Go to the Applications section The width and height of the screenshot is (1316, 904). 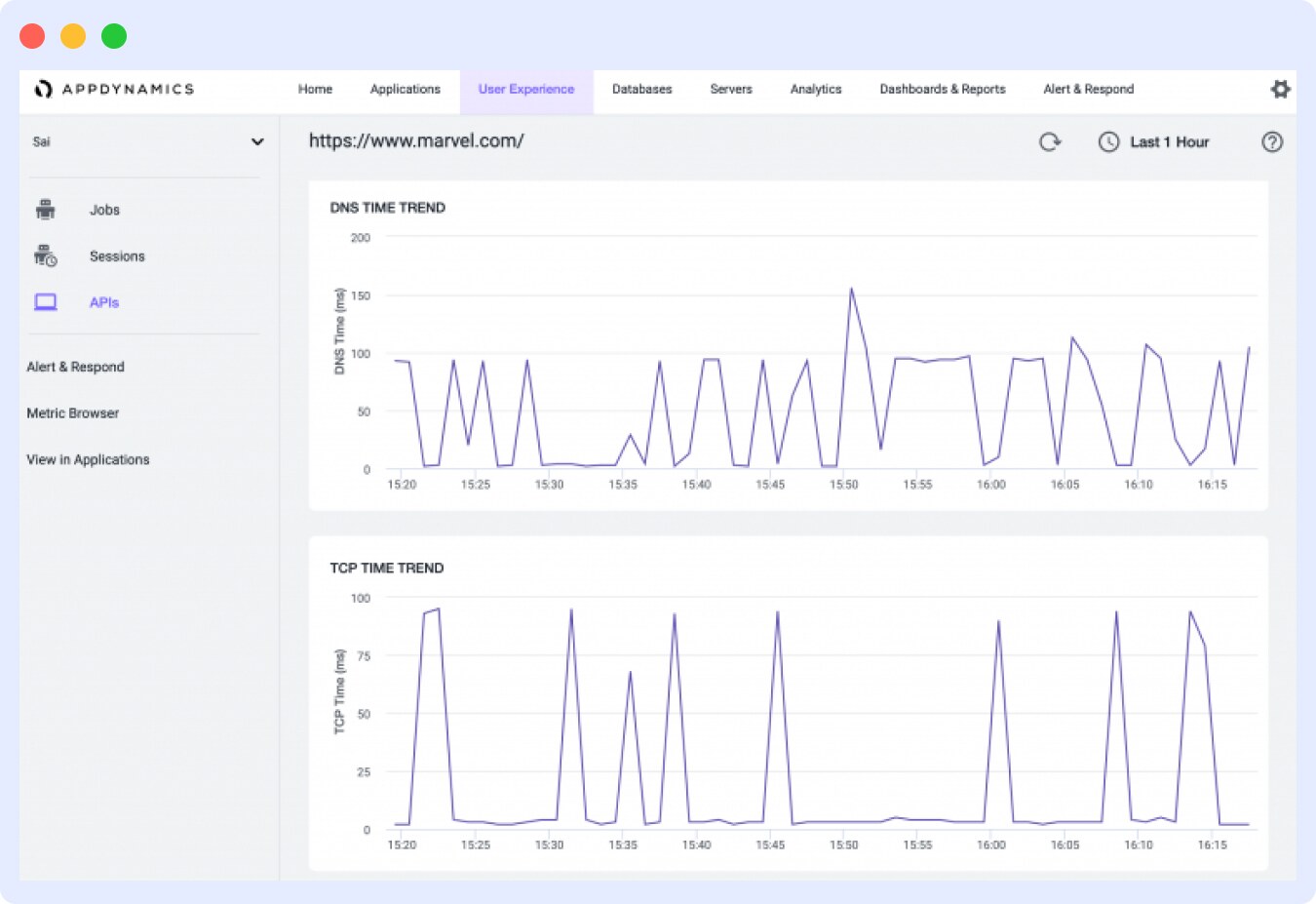pos(406,89)
